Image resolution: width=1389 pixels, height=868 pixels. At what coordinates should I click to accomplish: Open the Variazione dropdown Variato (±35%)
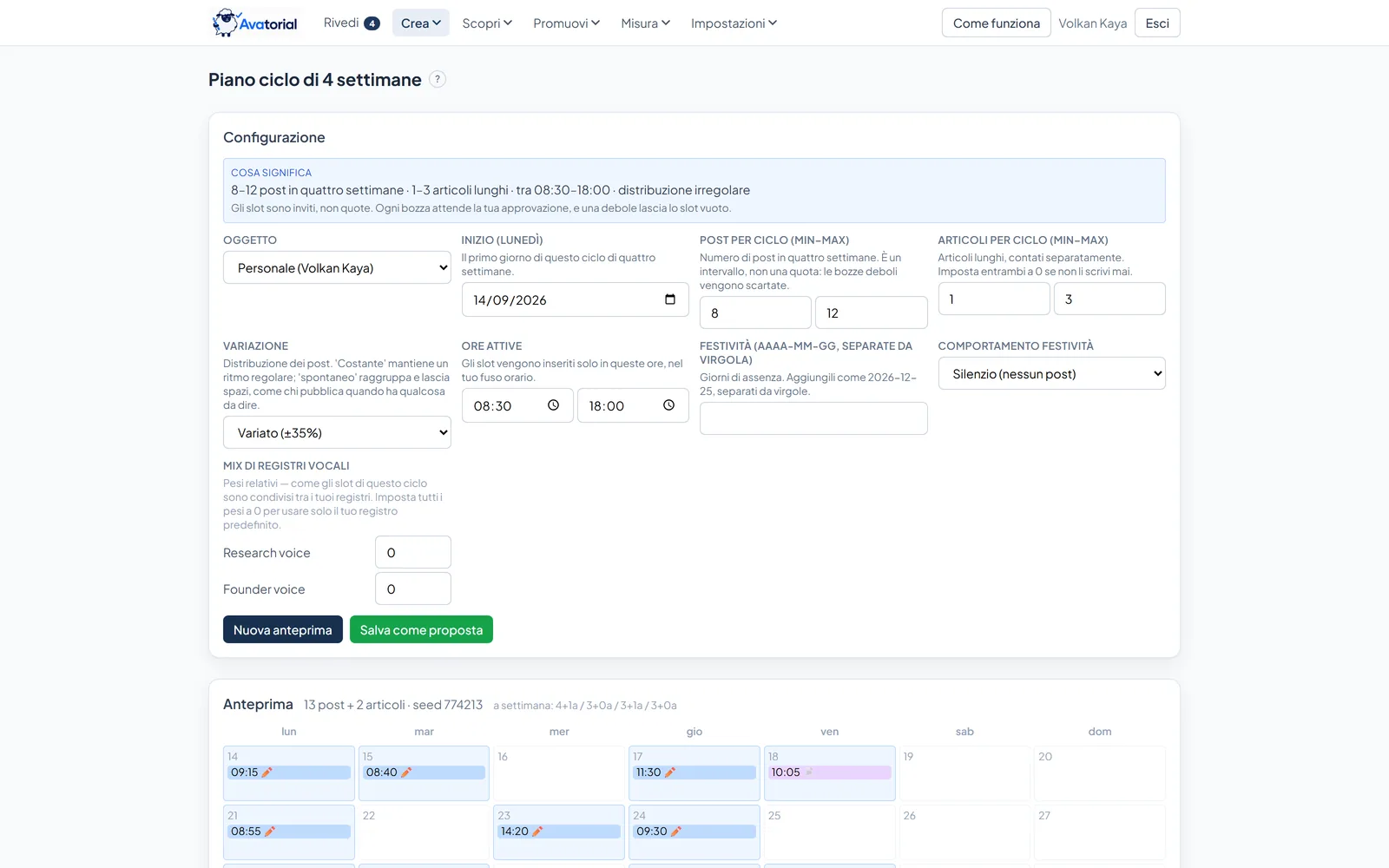point(337,432)
